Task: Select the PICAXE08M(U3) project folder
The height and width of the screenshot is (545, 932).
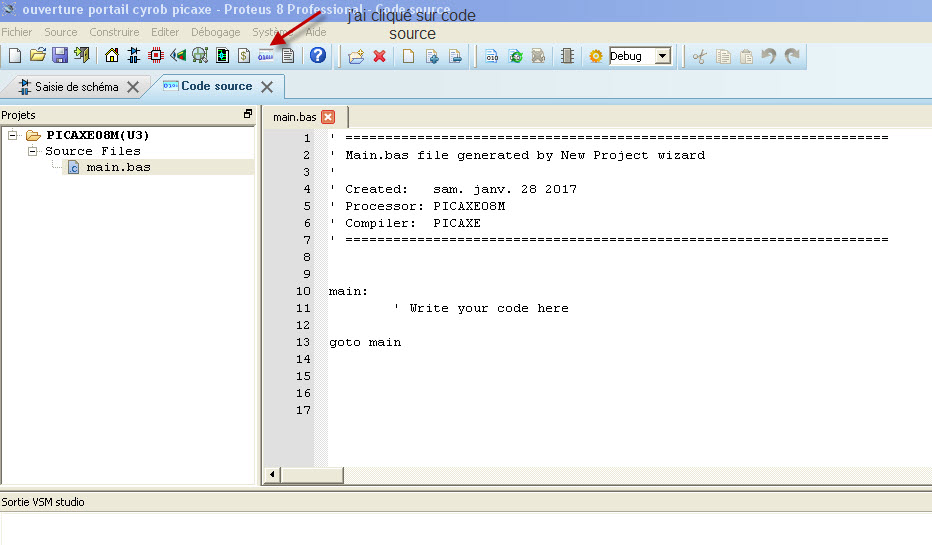Action: 97,136
